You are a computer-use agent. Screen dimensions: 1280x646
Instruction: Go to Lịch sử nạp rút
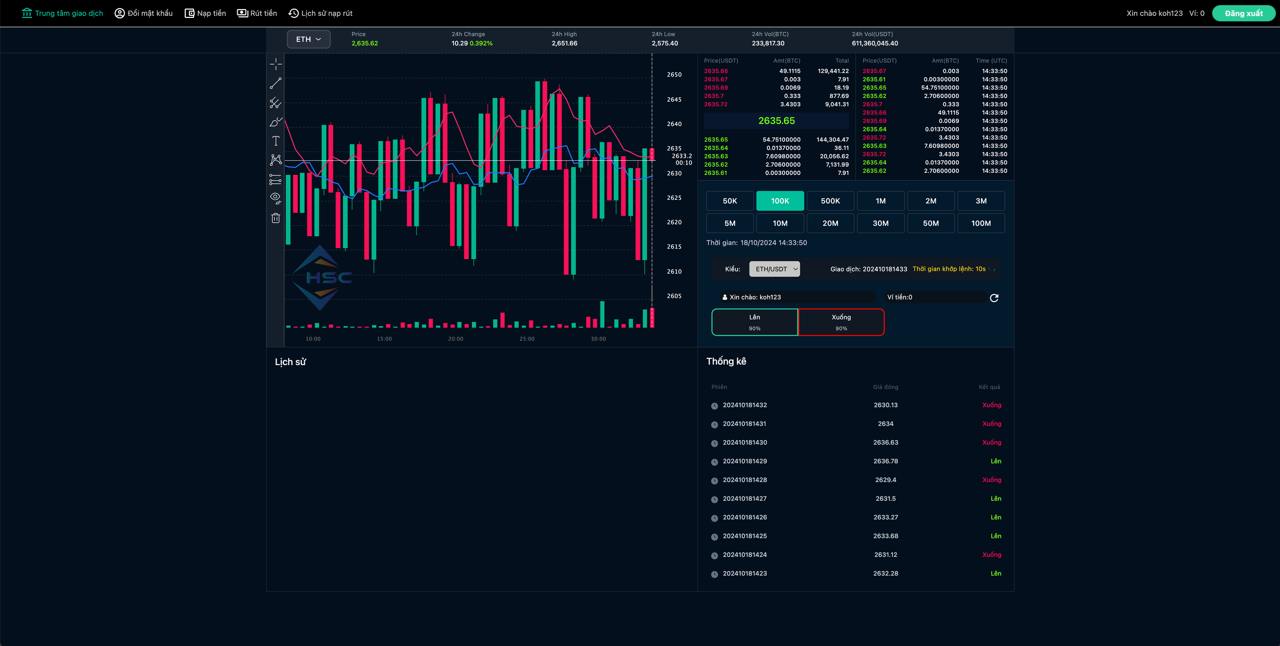(x=320, y=13)
